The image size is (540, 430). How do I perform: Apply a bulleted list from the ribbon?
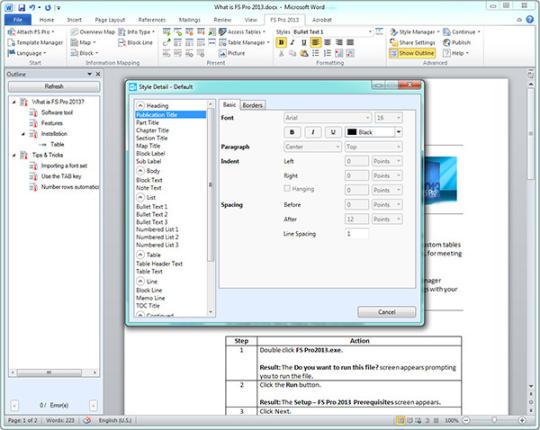[x=315, y=53]
